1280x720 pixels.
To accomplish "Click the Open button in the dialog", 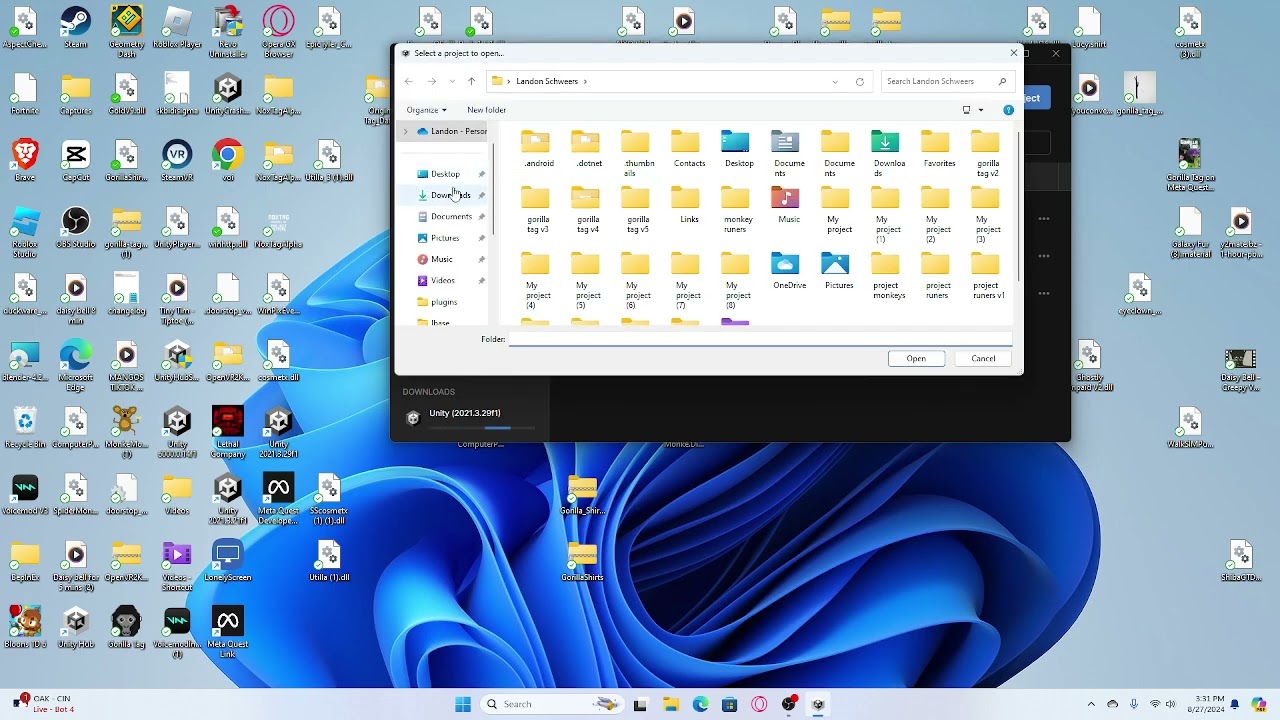I will (x=916, y=359).
